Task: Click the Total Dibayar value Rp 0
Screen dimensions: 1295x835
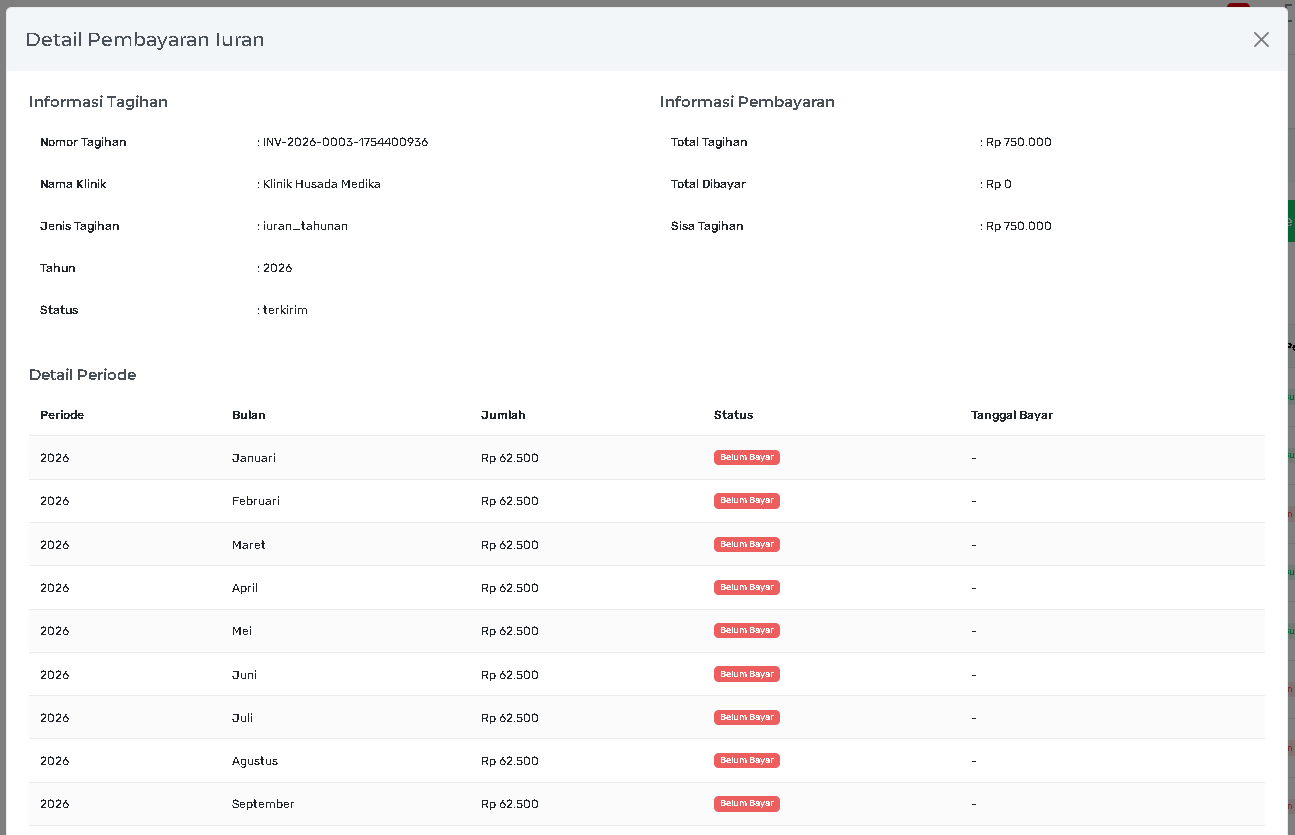Action: (998, 184)
